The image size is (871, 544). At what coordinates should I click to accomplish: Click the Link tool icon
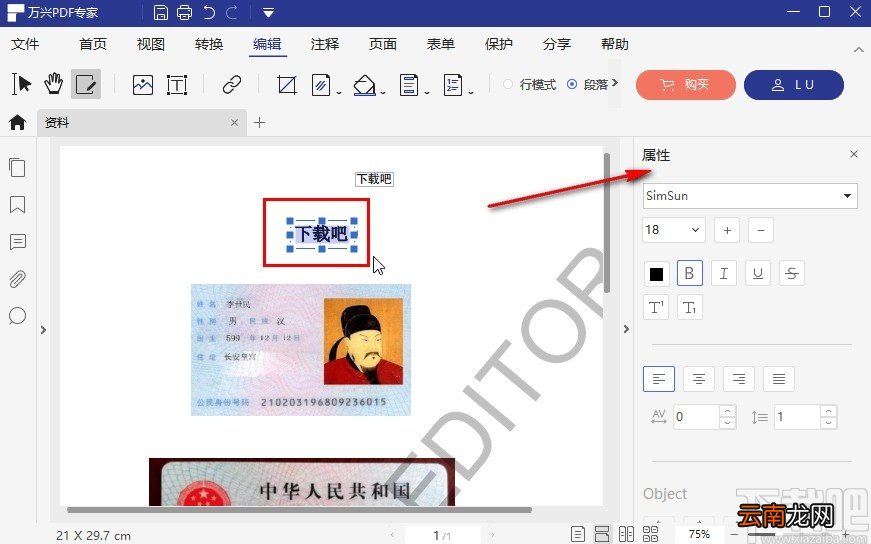232,84
